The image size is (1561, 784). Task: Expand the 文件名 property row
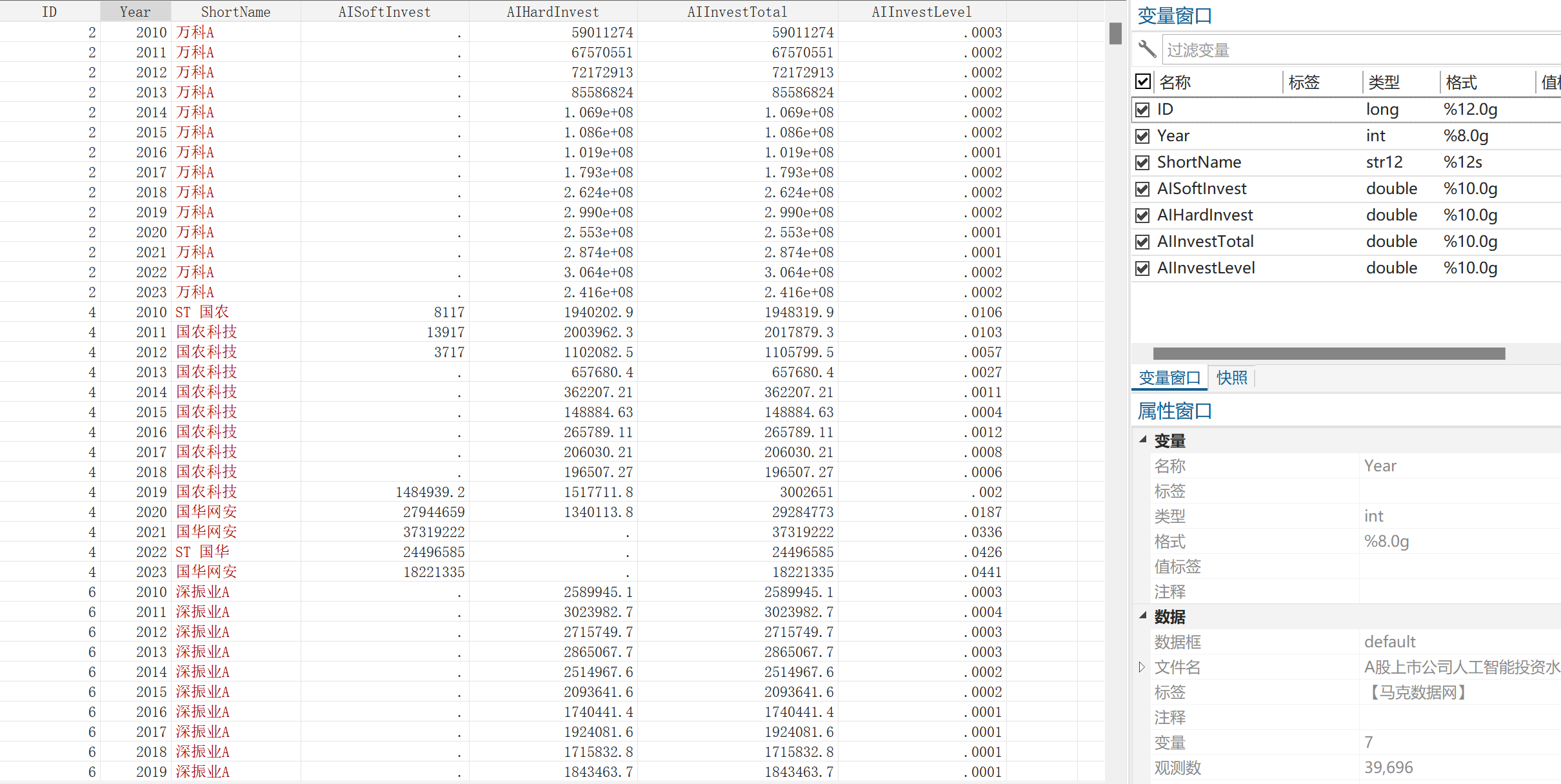1141,667
